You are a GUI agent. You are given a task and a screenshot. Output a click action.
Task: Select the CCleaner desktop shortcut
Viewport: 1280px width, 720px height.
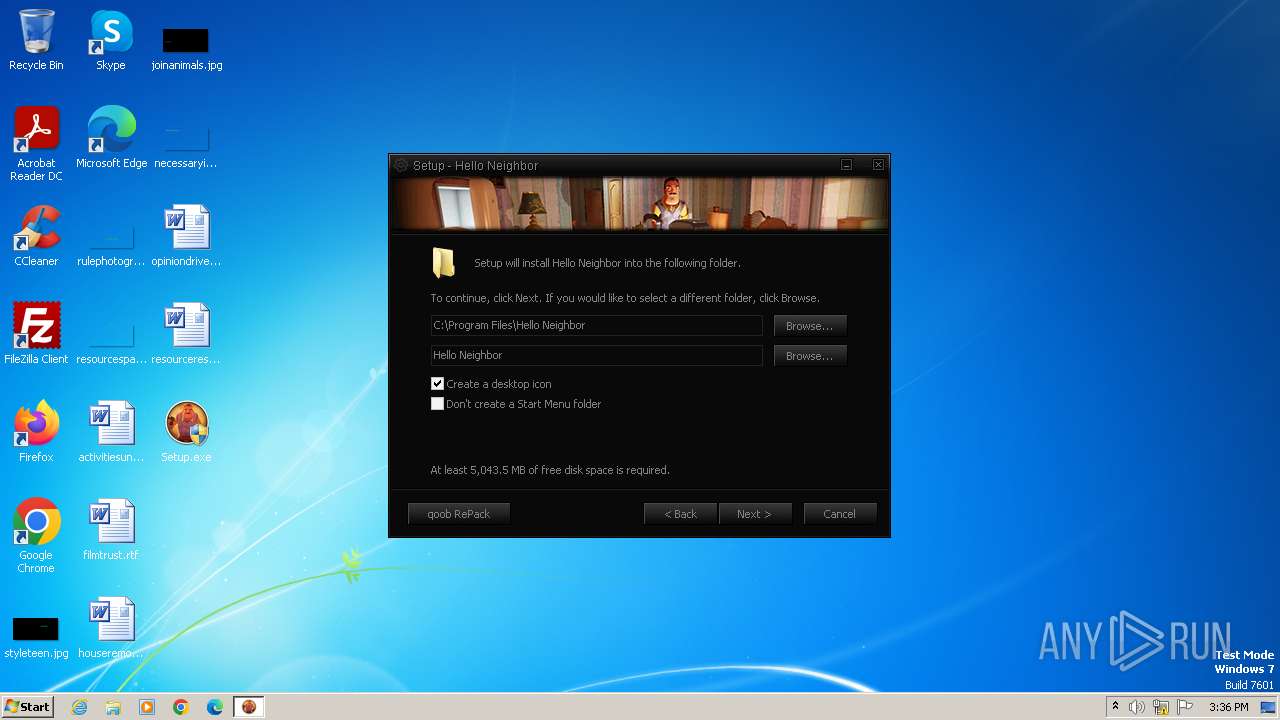pos(36,236)
